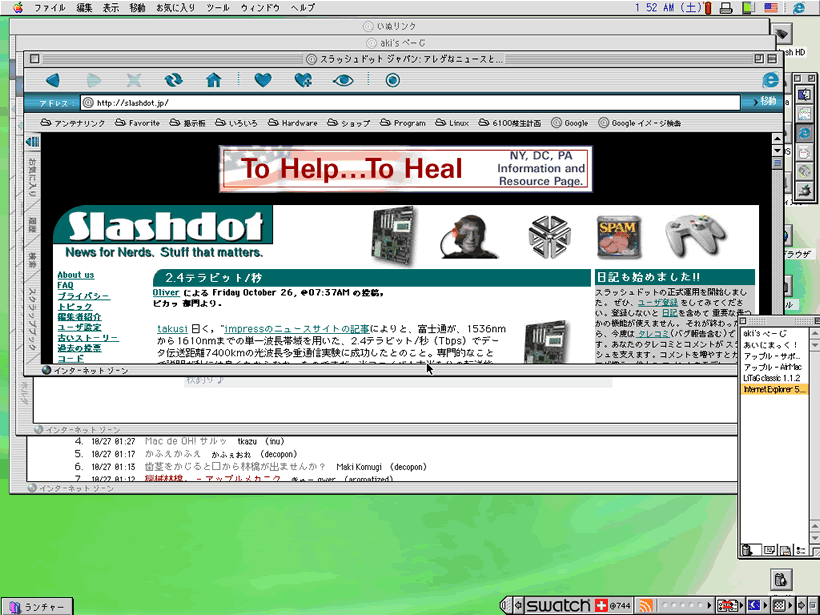
Task: Click the game controller topic icon
Action: [x=695, y=236]
